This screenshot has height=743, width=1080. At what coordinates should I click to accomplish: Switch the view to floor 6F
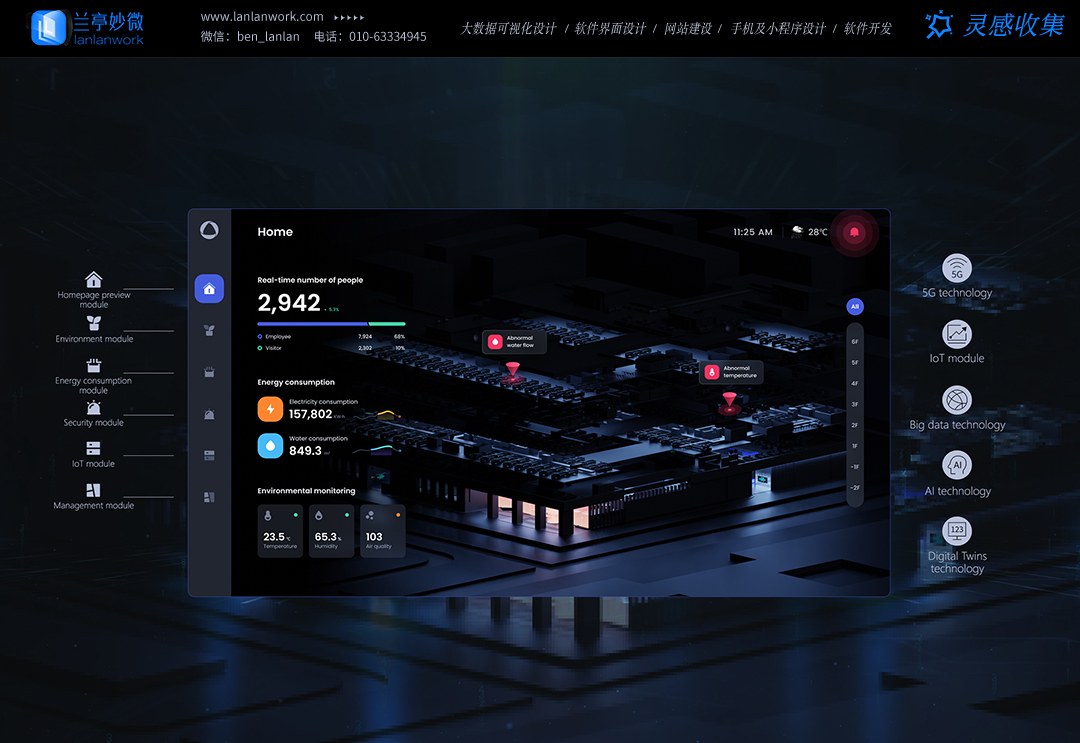tap(855, 341)
